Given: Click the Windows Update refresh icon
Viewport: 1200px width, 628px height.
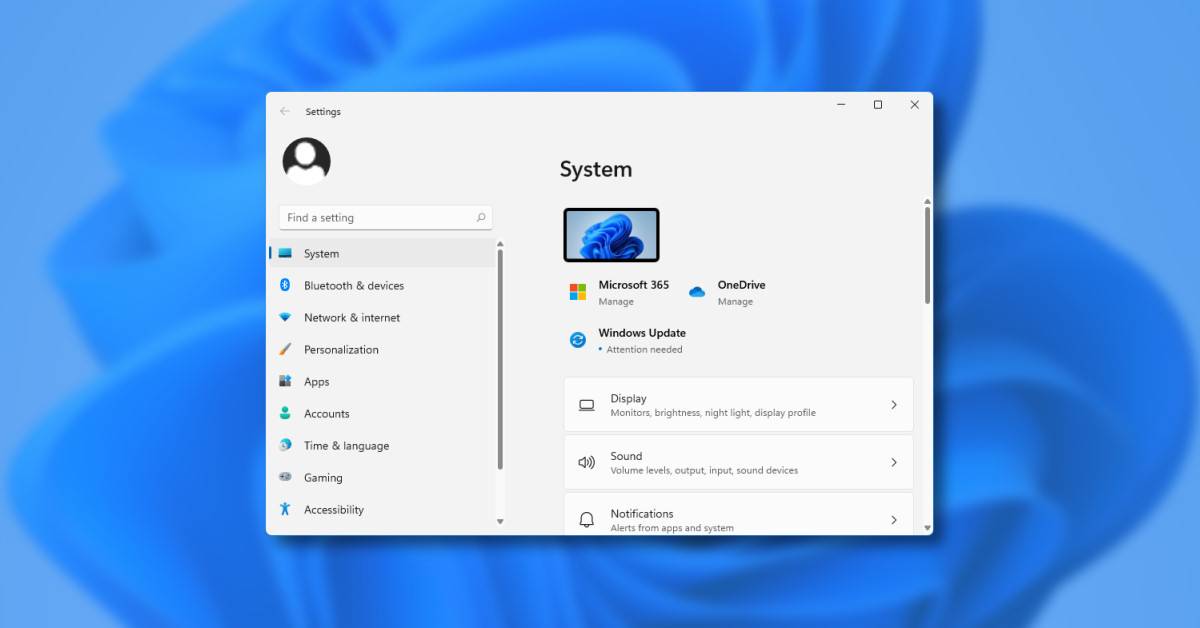Looking at the screenshot, I should click(578, 340).
